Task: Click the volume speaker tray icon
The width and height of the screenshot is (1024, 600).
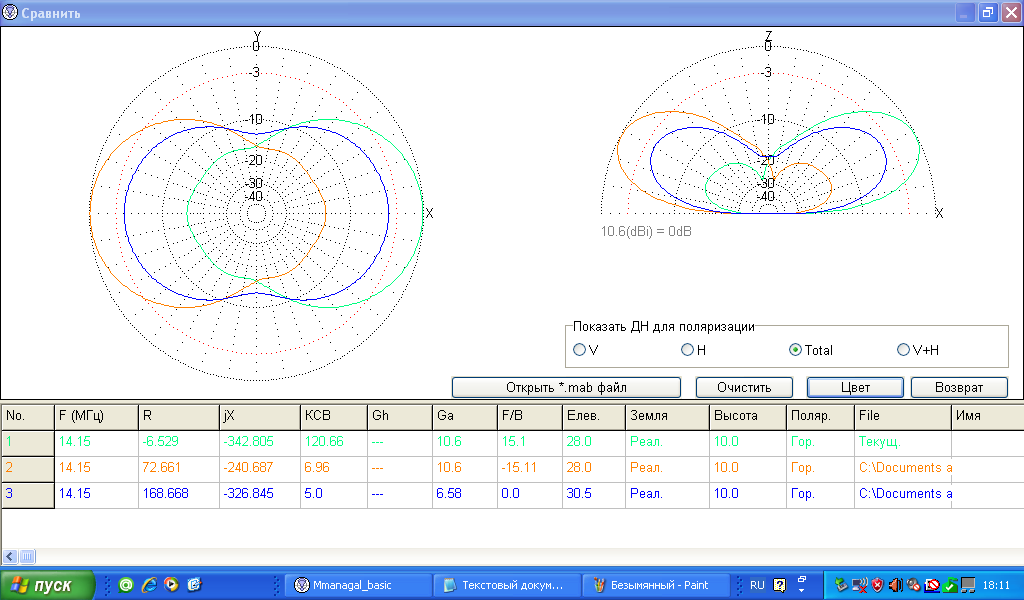Action: tap(896, 585)
